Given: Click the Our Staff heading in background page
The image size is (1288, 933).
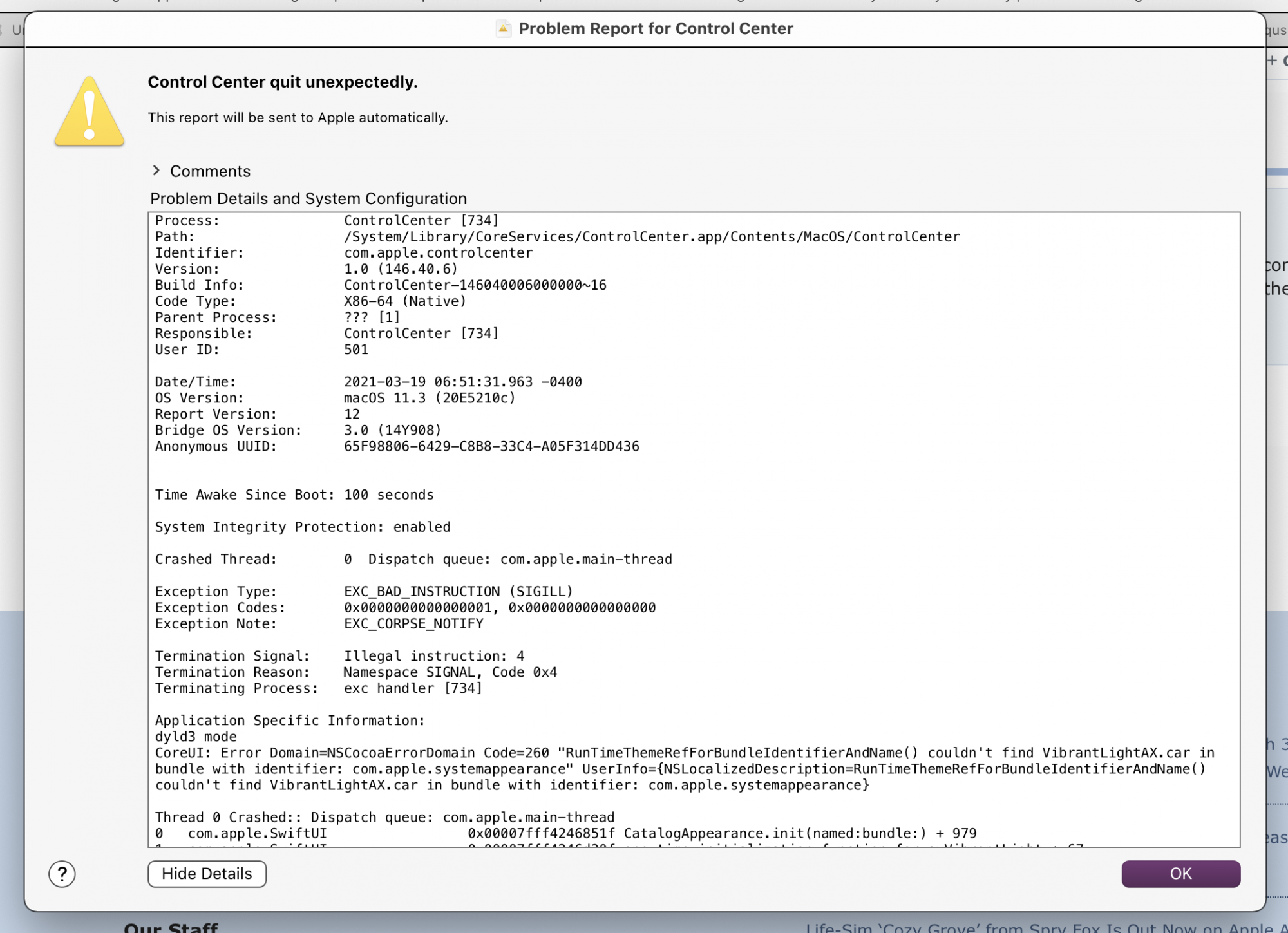Looking at the screenshot, I should point(171,927).
